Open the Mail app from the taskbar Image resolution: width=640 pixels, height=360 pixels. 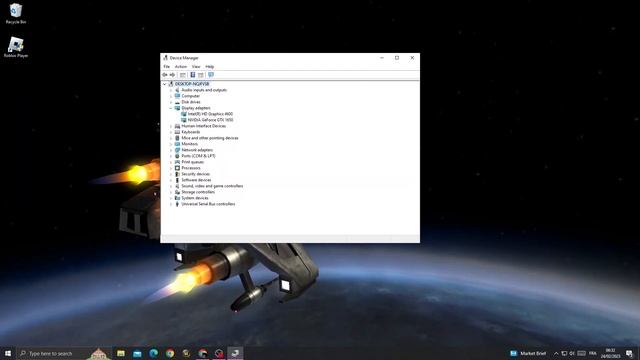pos(137,353)
